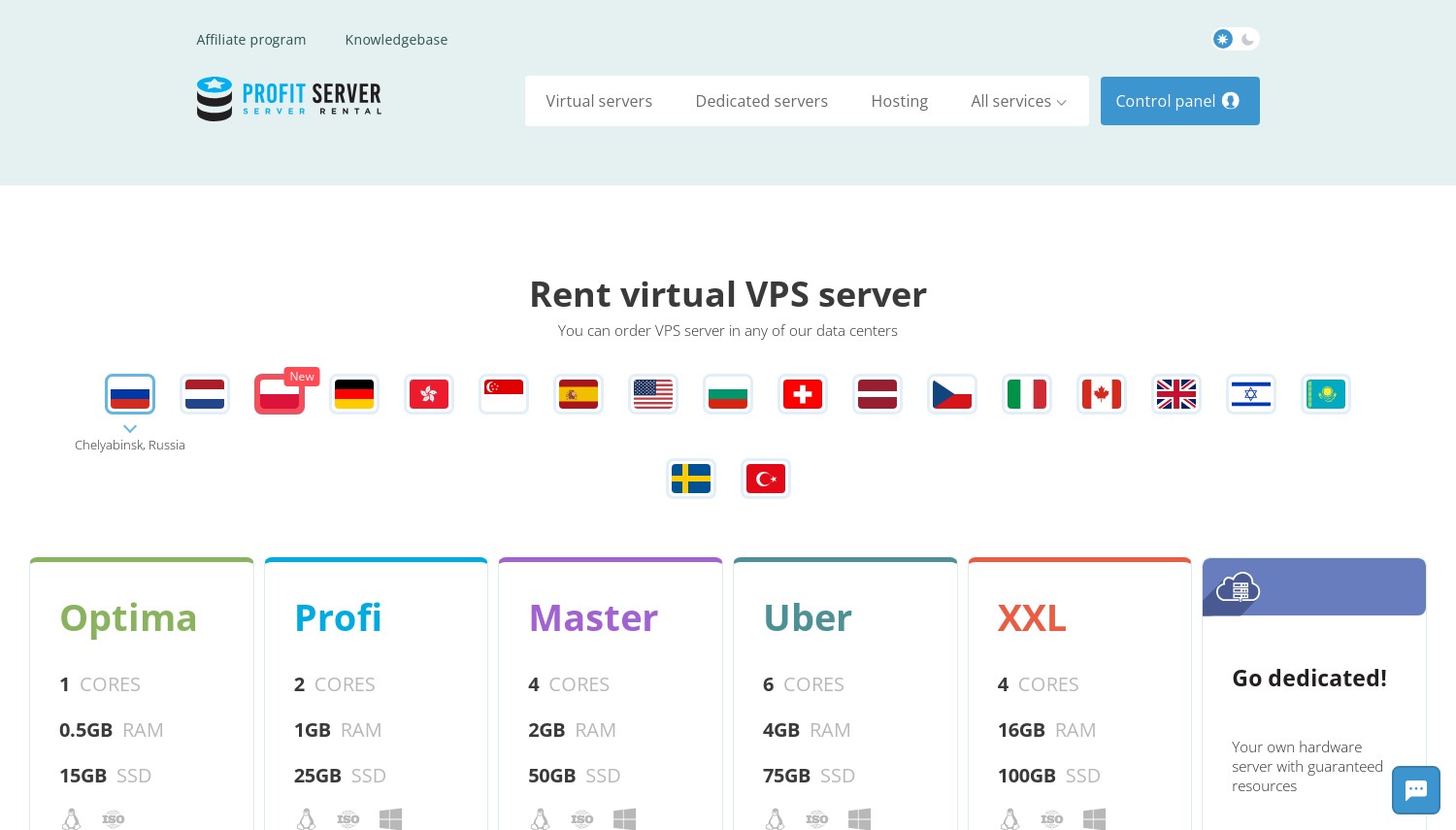
Task: Click the XXL plan title
Action: 1032,618
